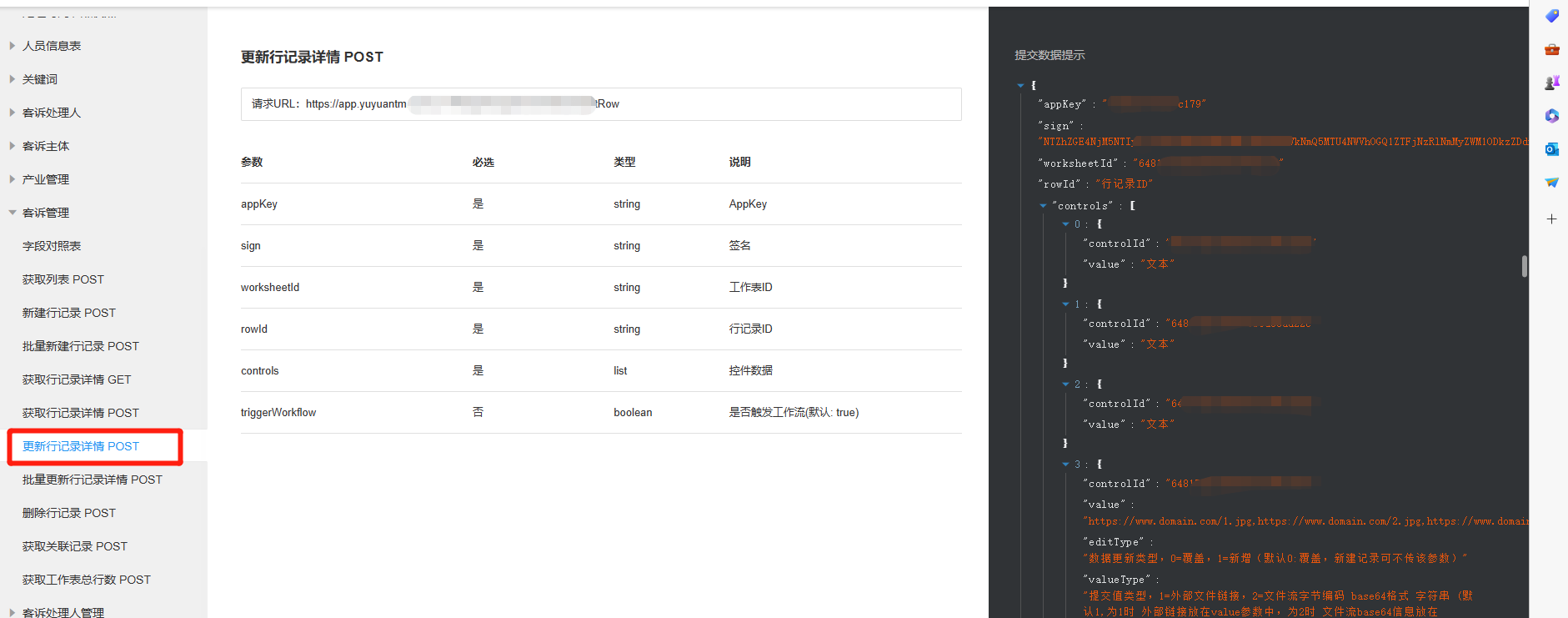Image resolution: width=1568 pixels, height=618 pixels.
Task: Expand the 产业管理 menu group
Action: 13,179
